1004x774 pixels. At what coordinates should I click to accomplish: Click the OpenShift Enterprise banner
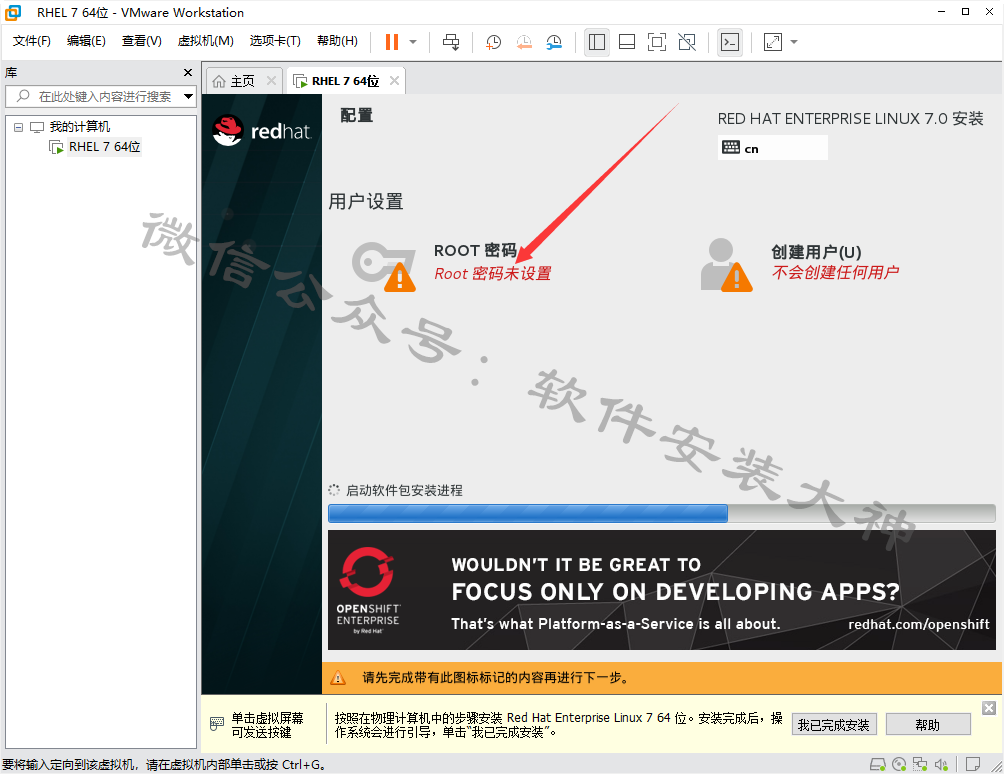point(661,590)
